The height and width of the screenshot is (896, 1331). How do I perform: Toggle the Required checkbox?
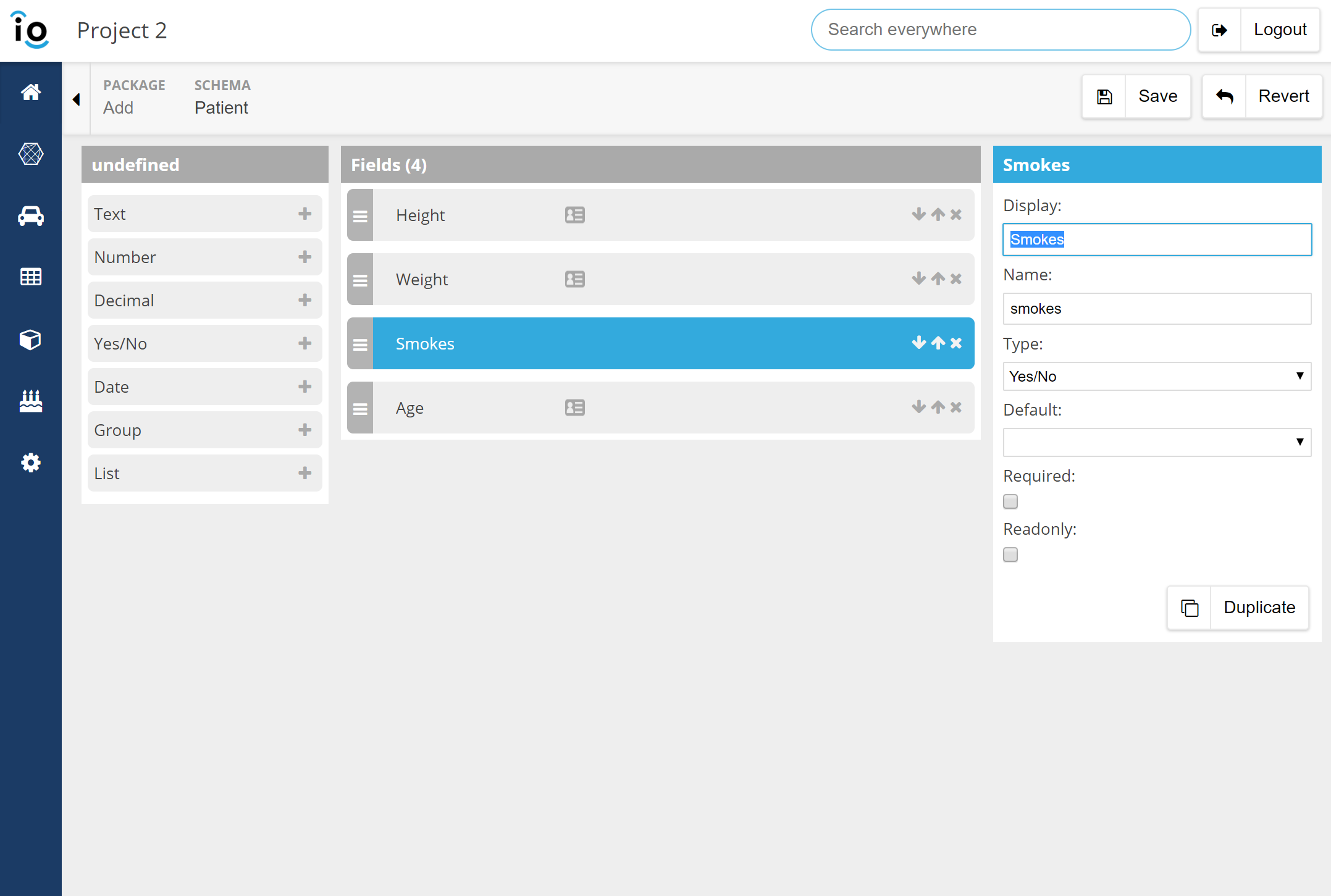[1010, 501]
